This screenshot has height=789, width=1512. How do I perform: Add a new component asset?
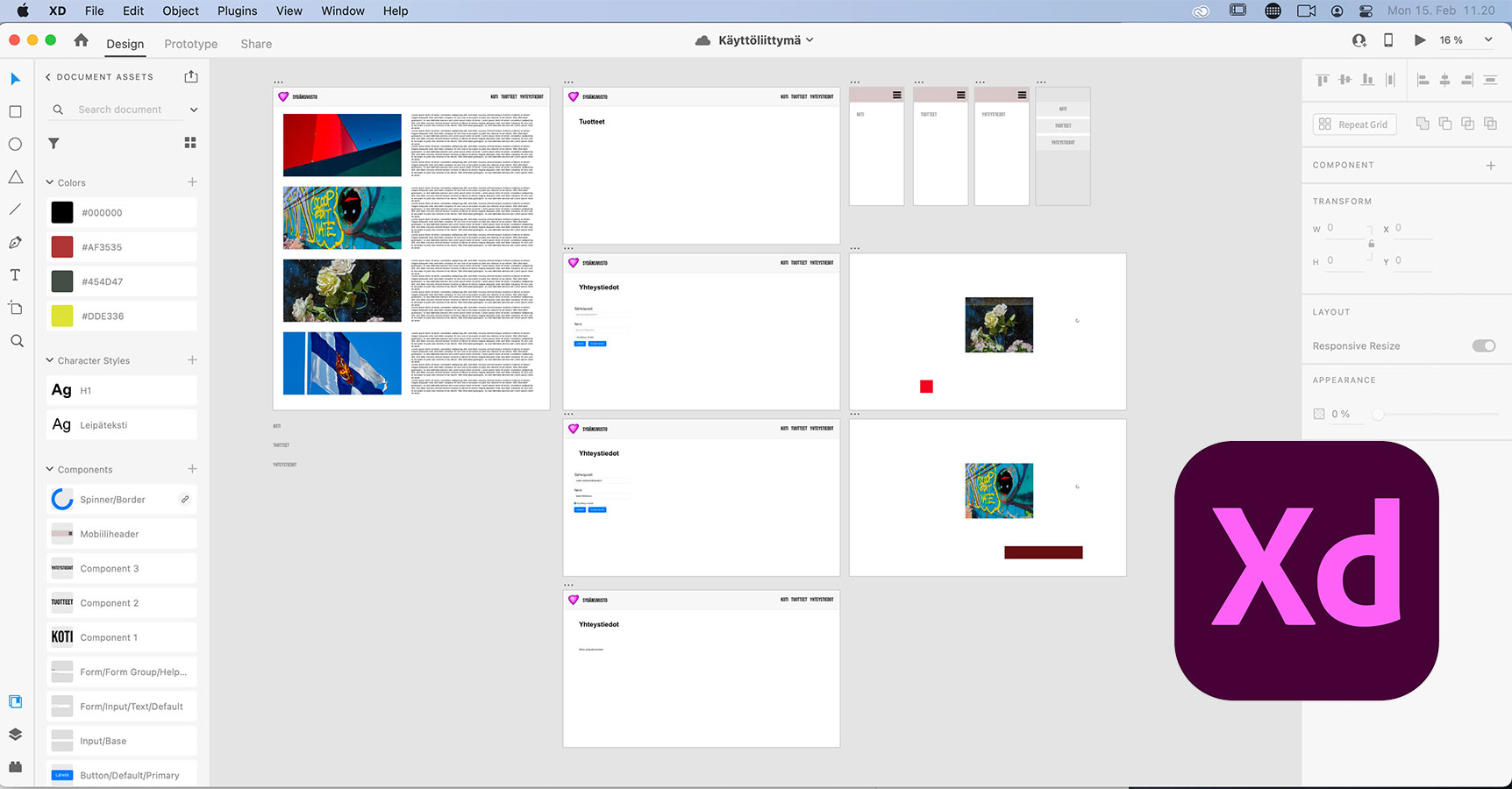coord(192,469)
